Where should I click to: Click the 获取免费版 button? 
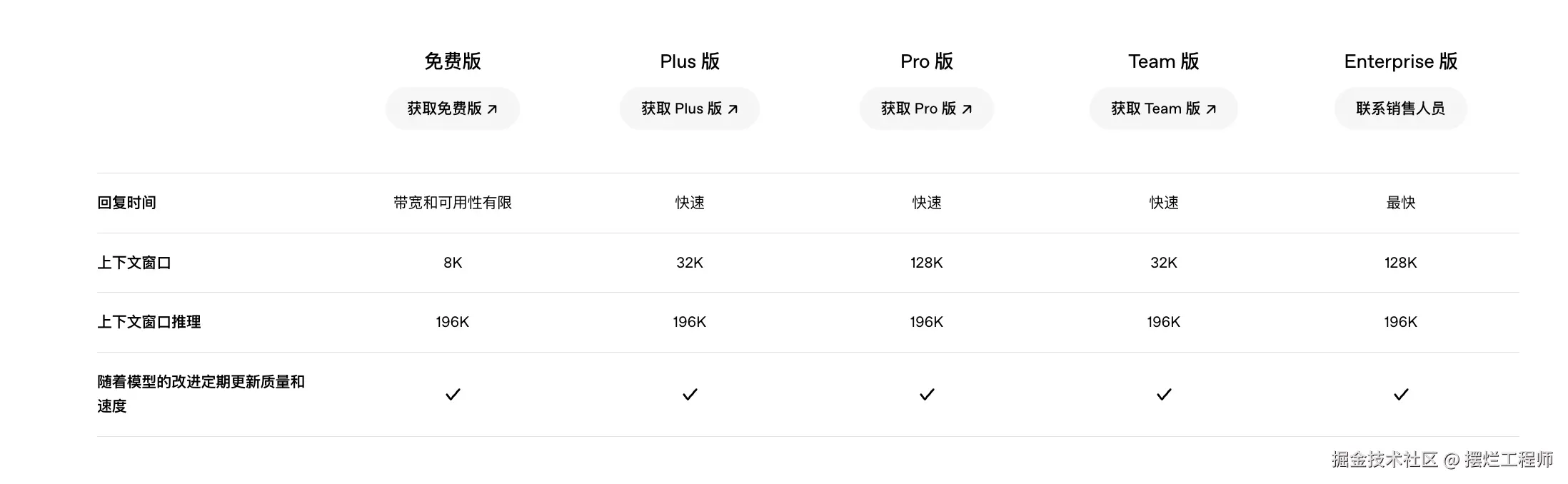point(451,109)
